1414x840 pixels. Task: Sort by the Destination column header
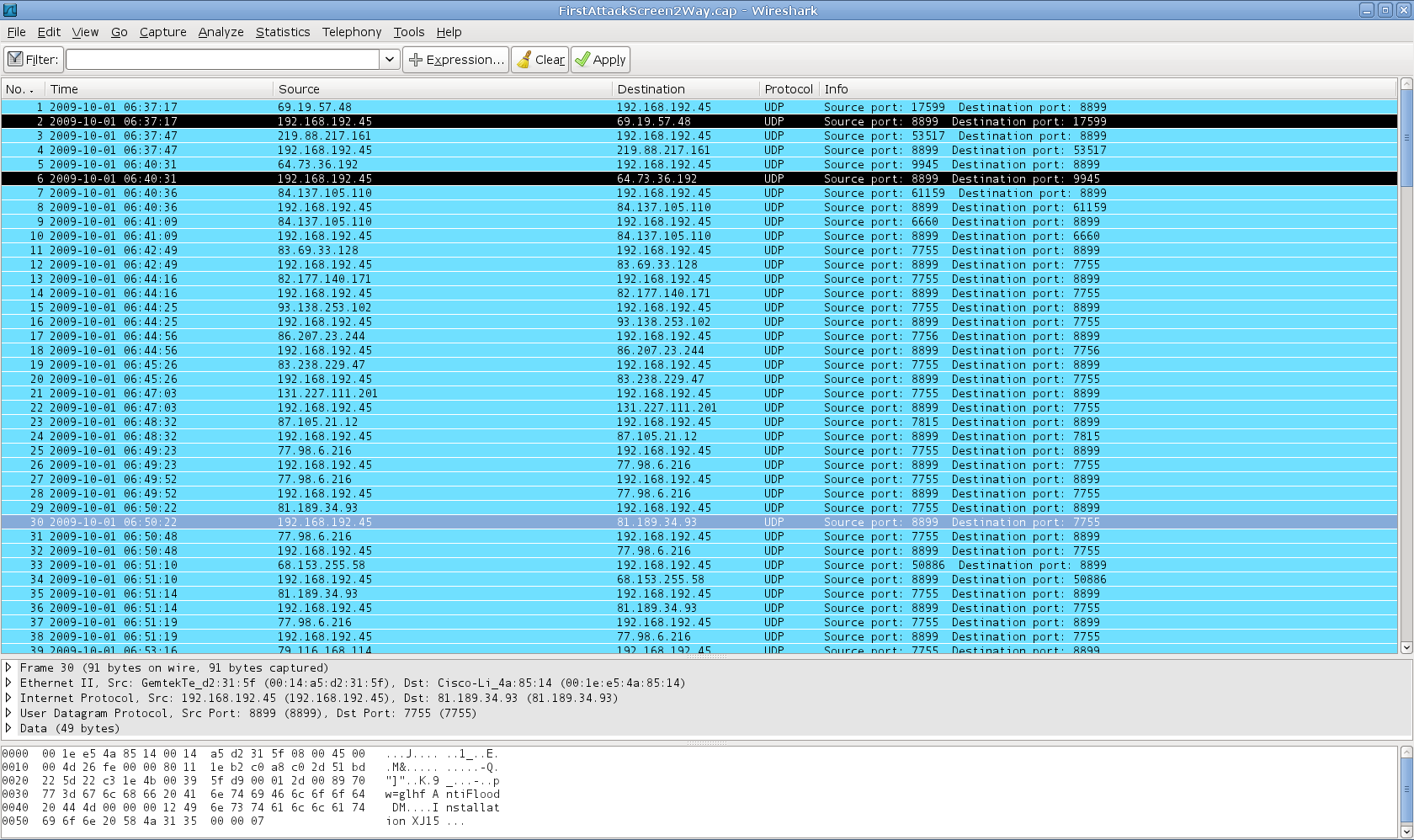(x=686, y=89)
